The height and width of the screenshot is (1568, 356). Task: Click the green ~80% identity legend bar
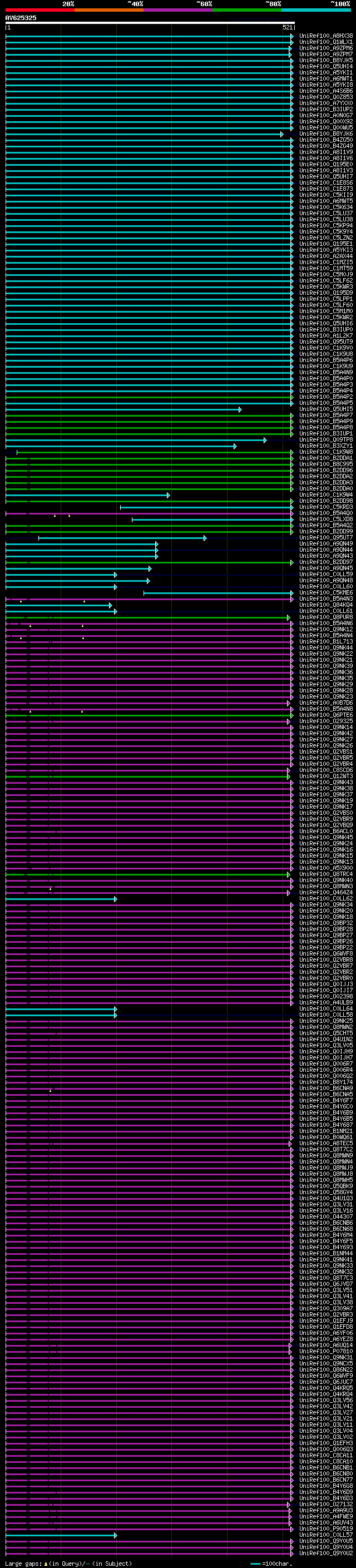click(246, 10)
